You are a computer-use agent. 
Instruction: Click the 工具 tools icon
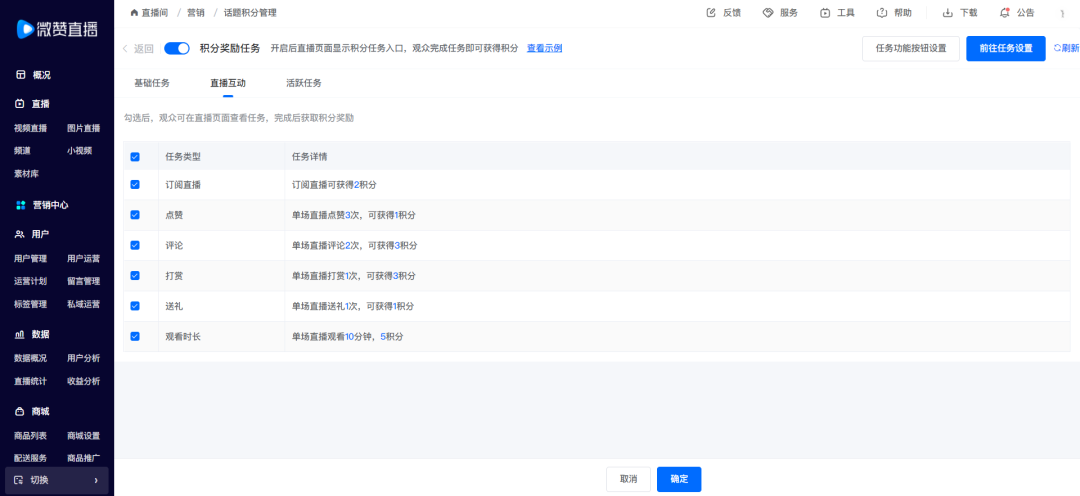[825, 13]
